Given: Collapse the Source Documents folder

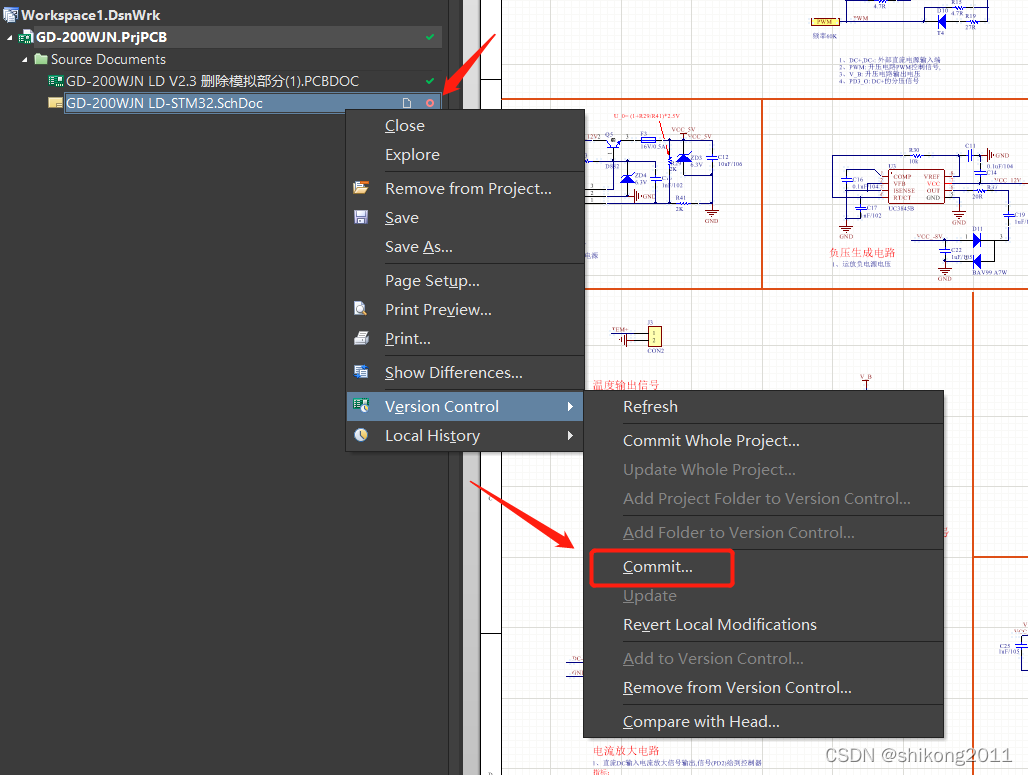Looking at the screenshot, I should coord(27,59).
